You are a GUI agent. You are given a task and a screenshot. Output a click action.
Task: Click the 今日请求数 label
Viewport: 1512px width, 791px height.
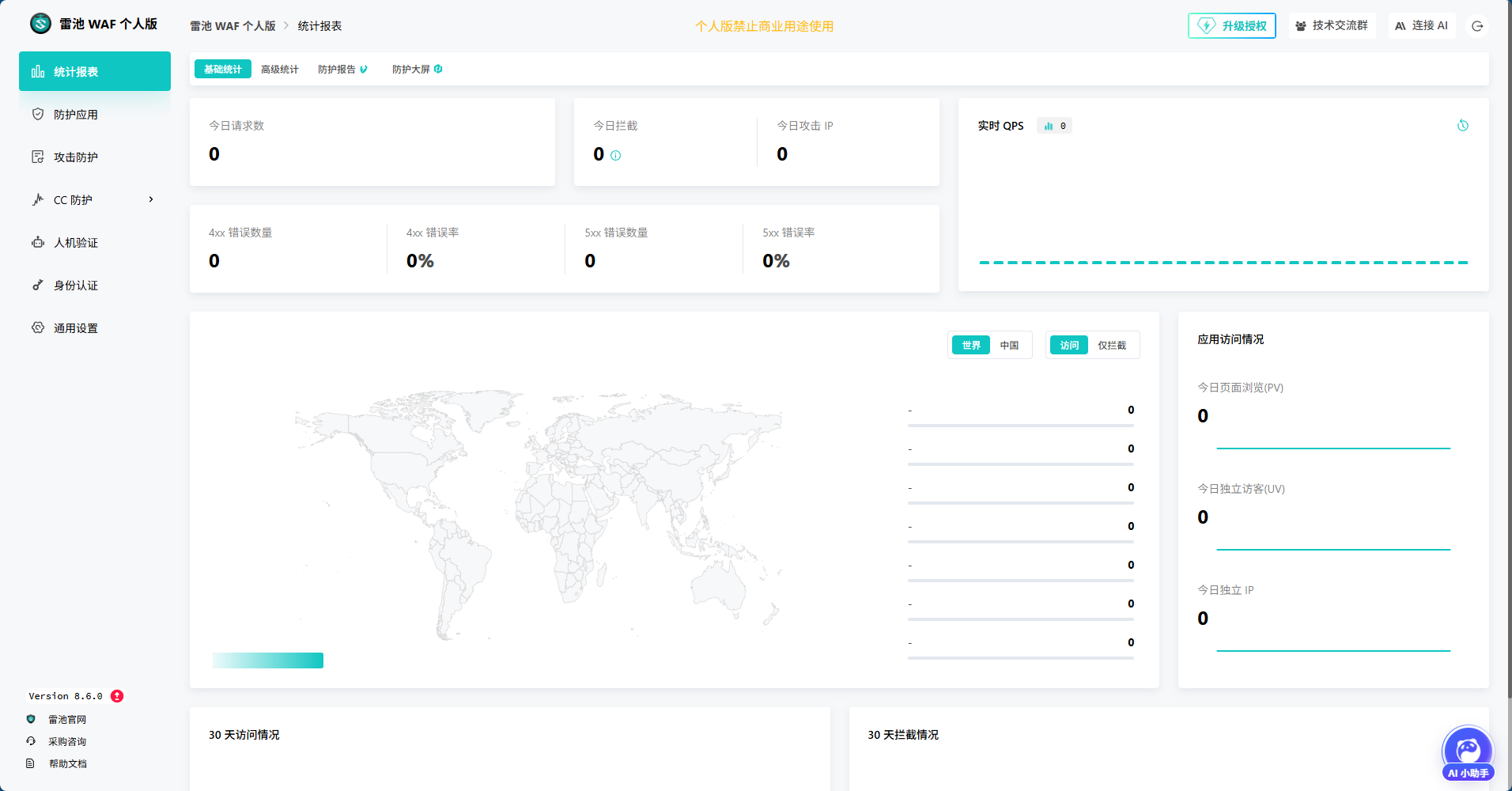tap(236, 126)
